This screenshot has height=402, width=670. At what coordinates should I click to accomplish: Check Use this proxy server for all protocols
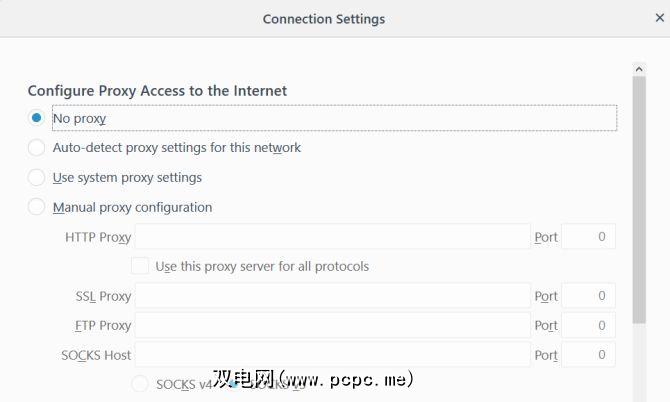[140, 266]
